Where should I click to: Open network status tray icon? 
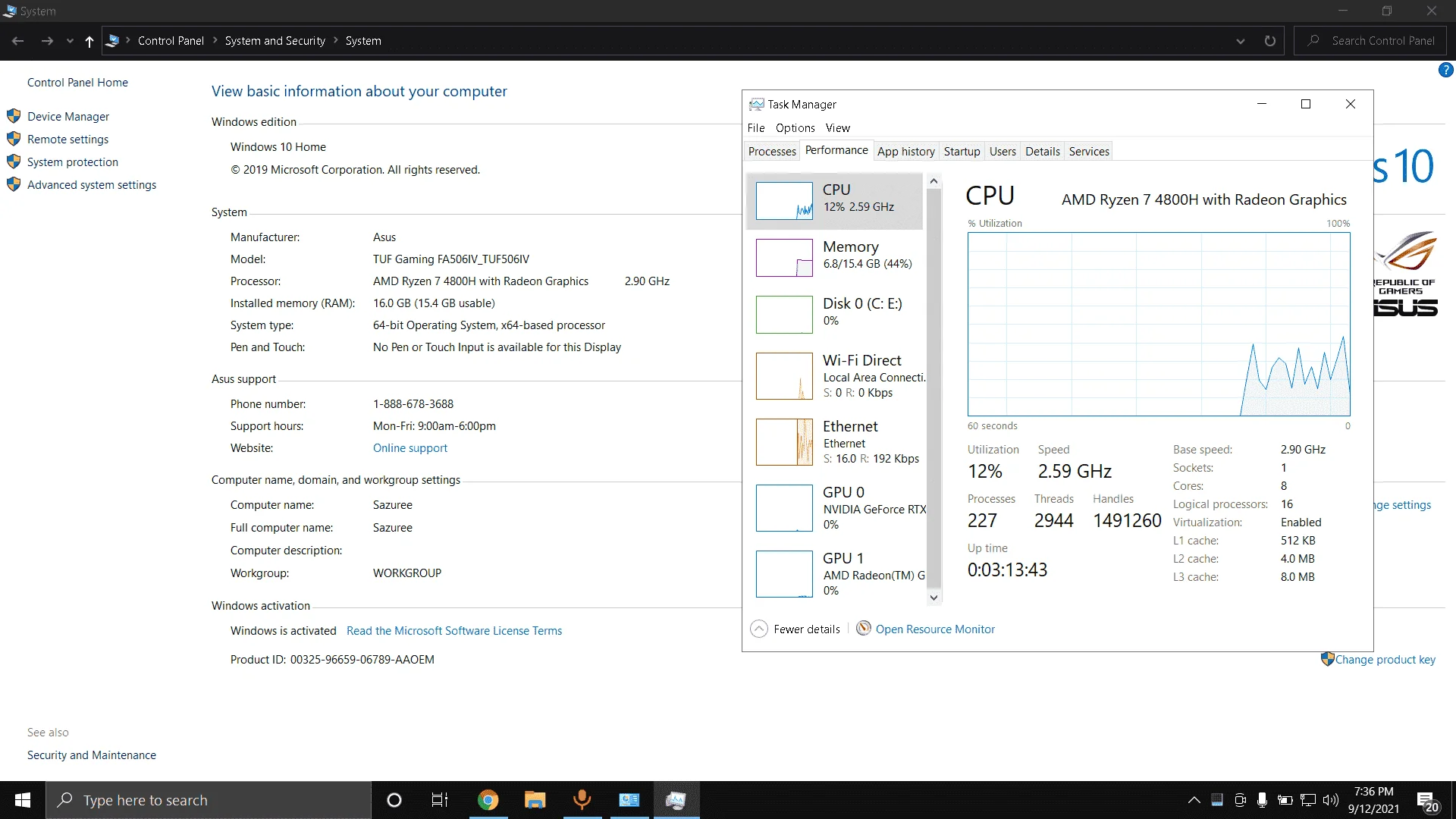[x=1307, y=800]
